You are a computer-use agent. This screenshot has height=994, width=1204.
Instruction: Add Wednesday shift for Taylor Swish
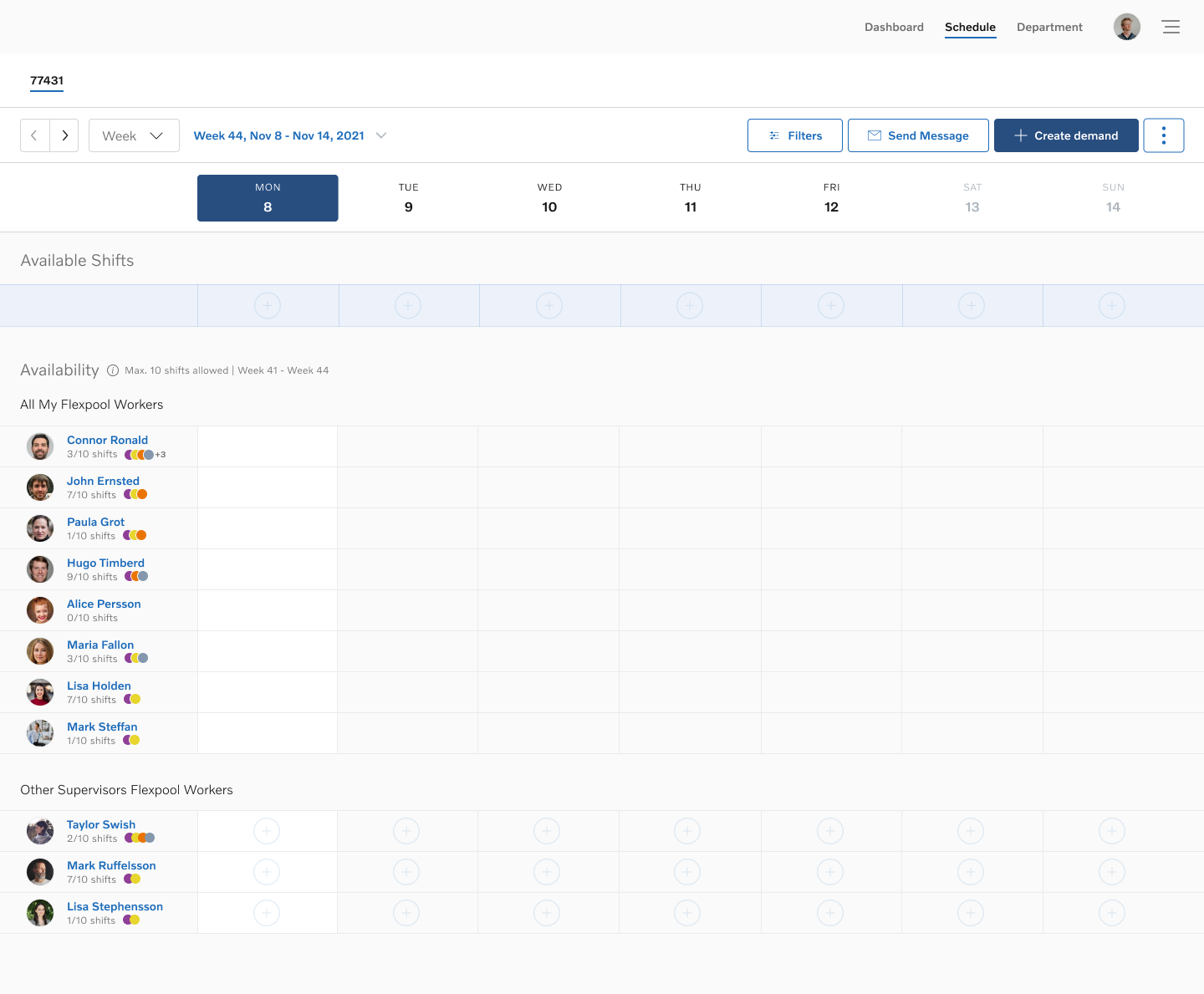[x=547, y=831]
